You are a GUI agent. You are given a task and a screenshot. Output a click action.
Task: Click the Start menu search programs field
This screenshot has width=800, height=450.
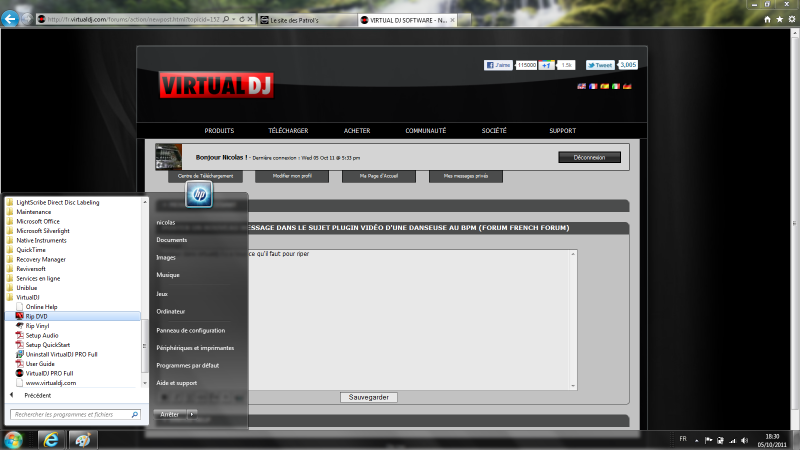click(70, 414)
